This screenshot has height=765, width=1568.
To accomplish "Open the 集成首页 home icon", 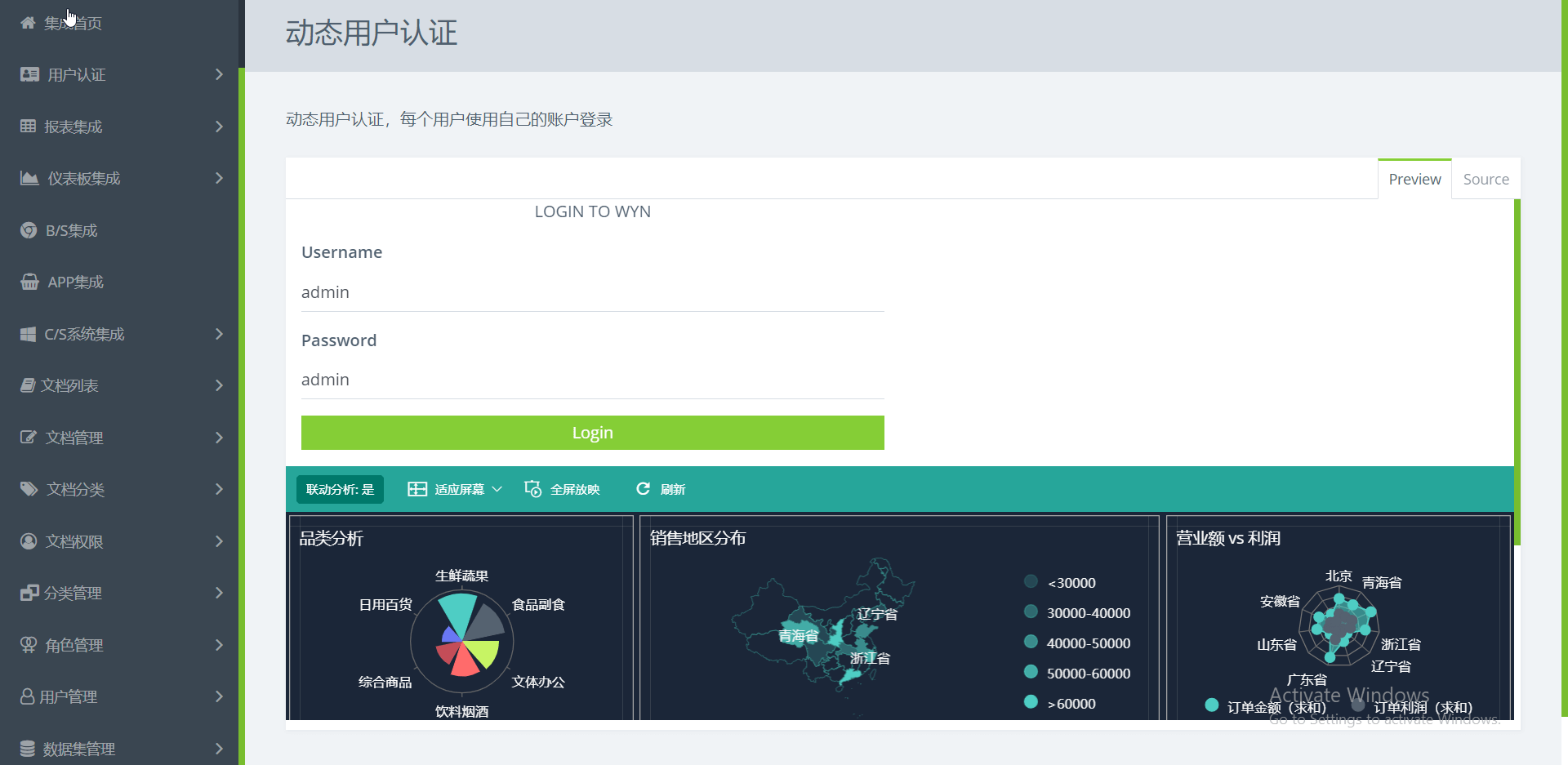I will coord(29,23).
